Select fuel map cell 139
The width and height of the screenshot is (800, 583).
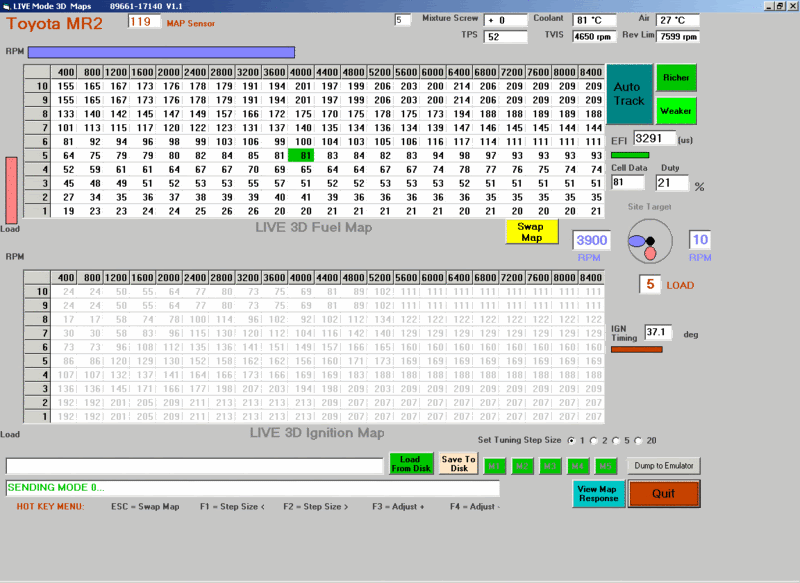pos(433,128)
